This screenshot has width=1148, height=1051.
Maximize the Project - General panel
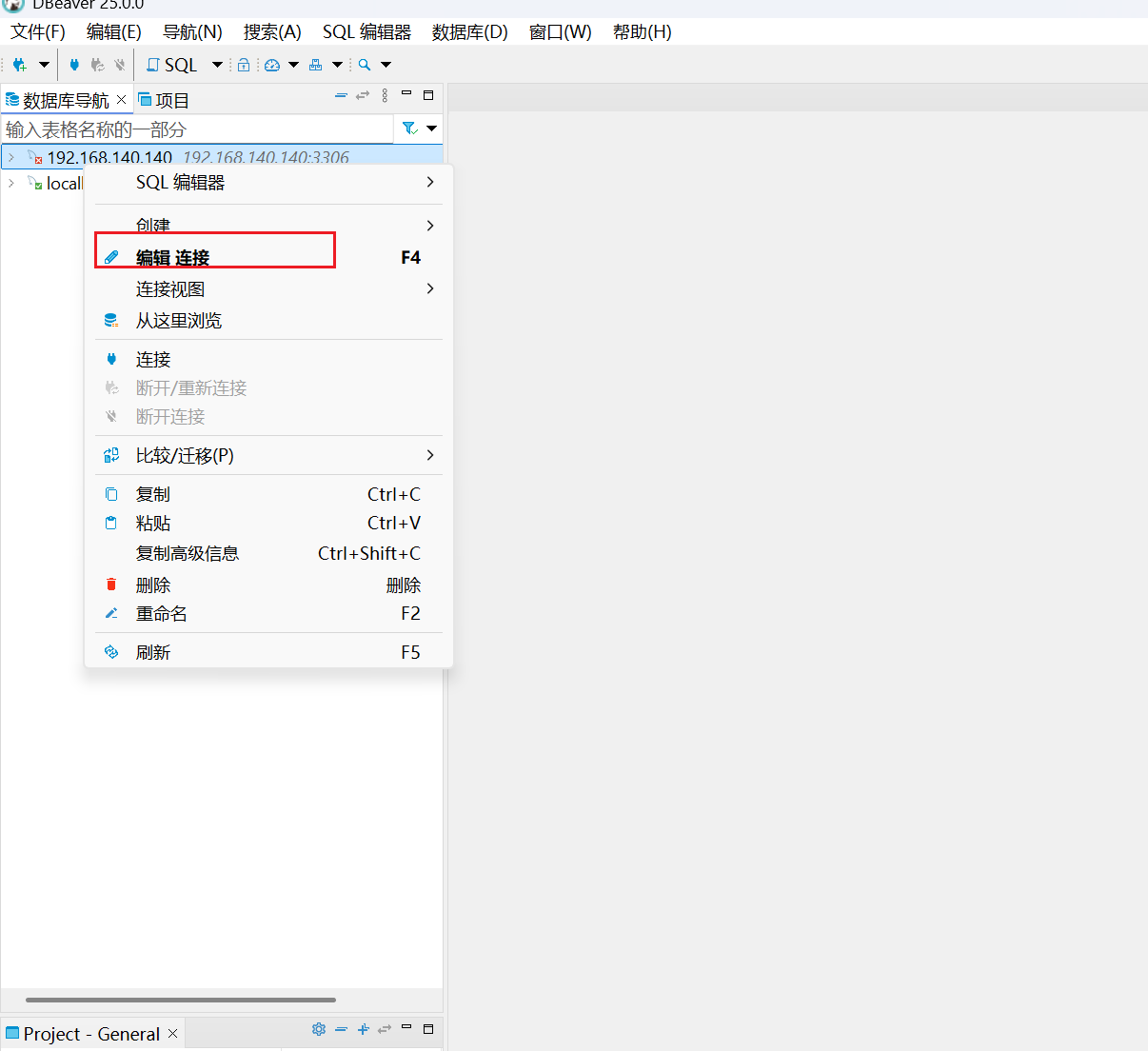[x=428, y=1029]
